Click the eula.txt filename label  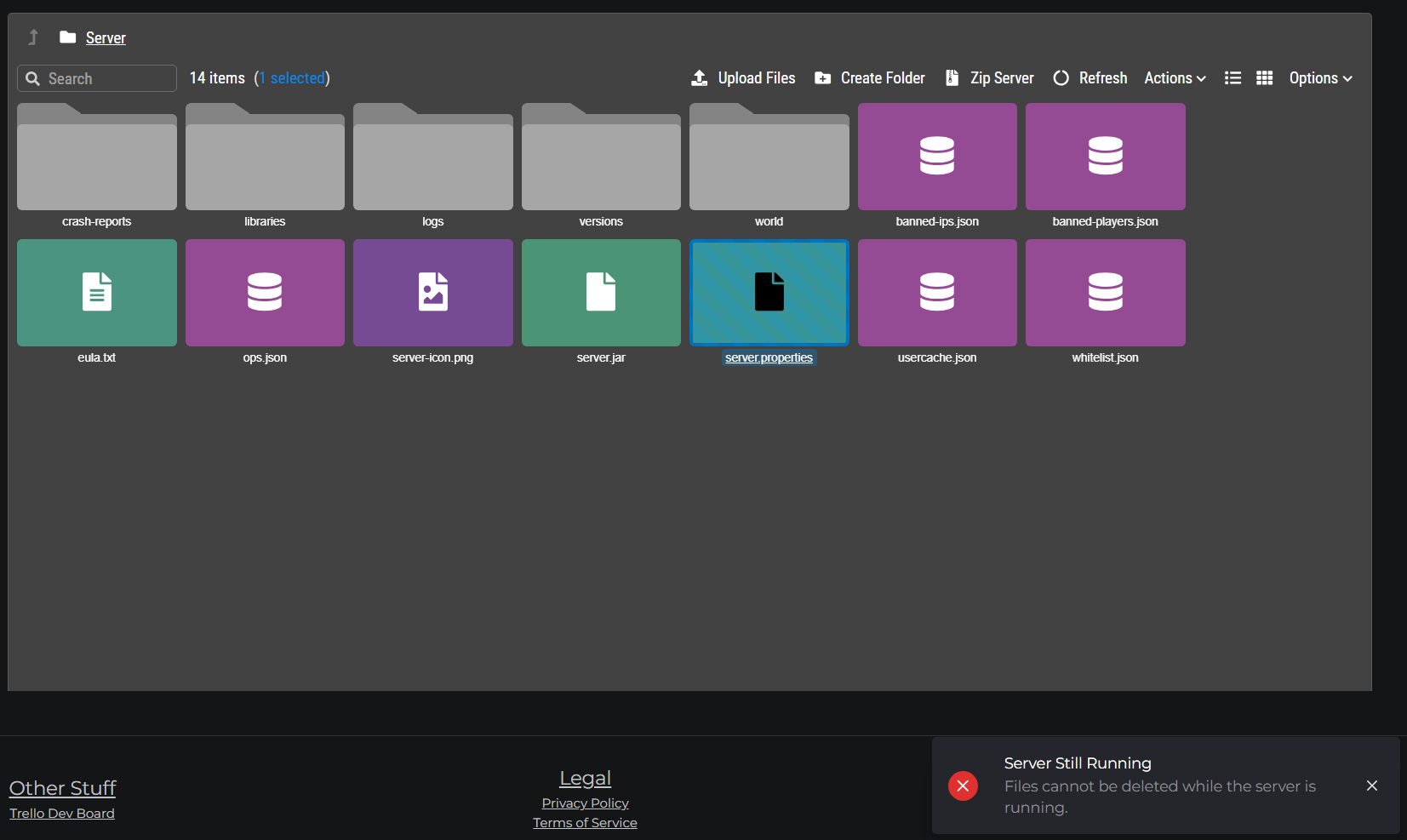[97, 357]
